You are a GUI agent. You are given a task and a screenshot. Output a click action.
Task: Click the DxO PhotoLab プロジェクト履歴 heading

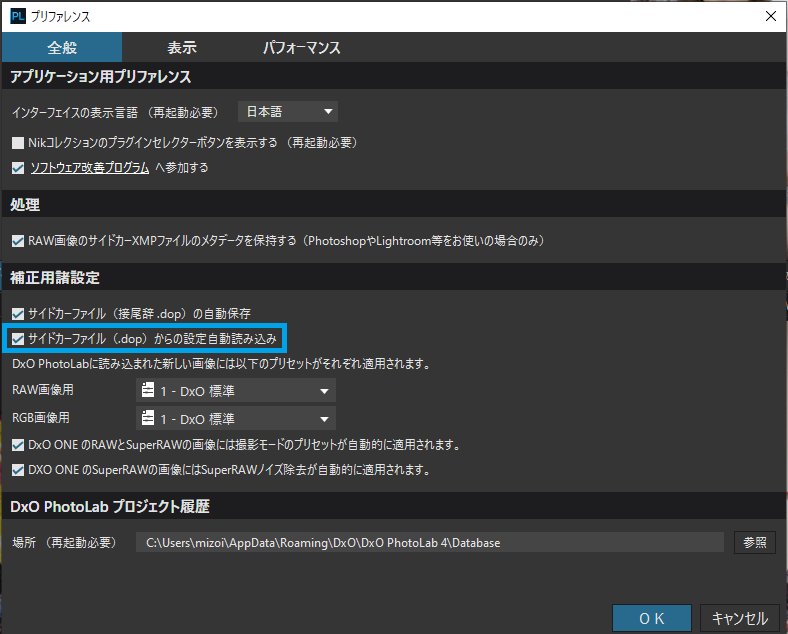(x=110, y=506)
